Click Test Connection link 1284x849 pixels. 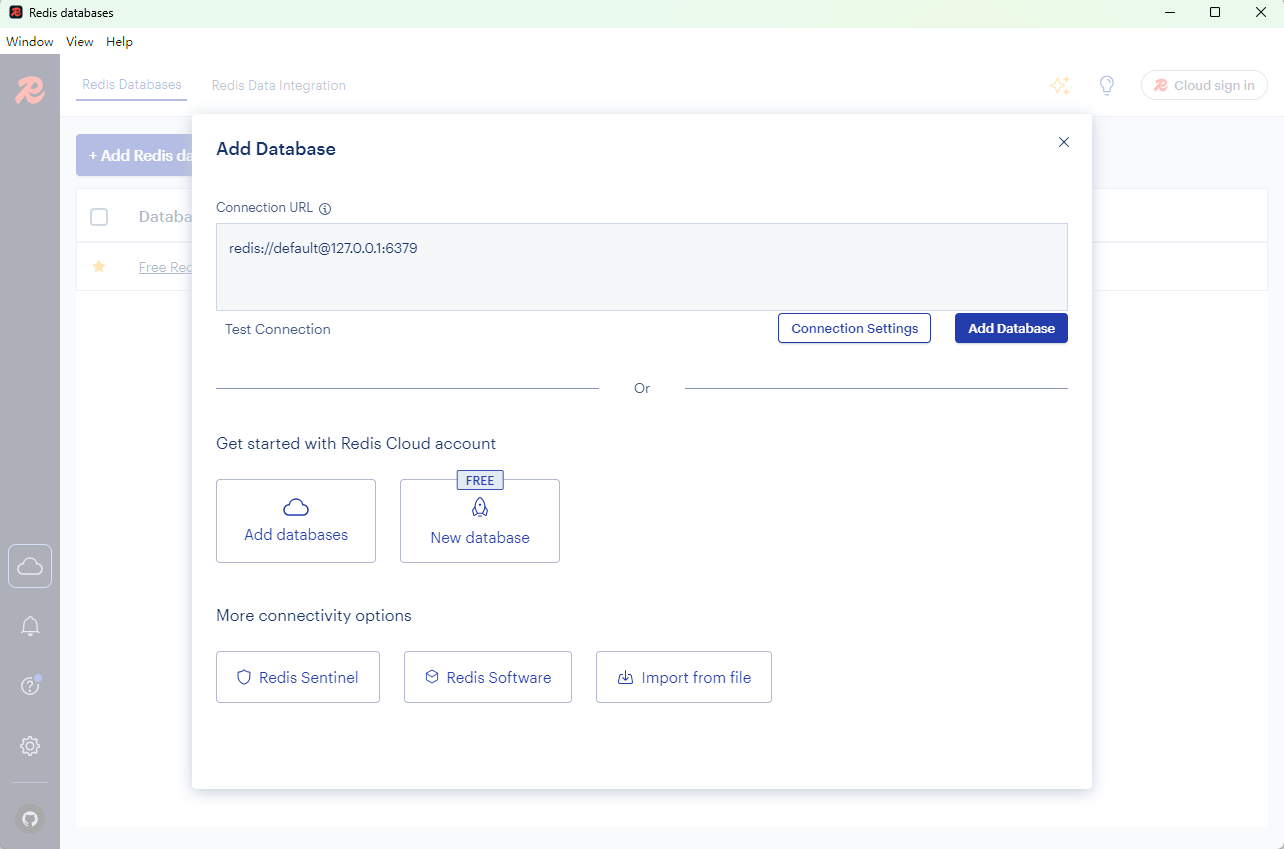point(277,328)
